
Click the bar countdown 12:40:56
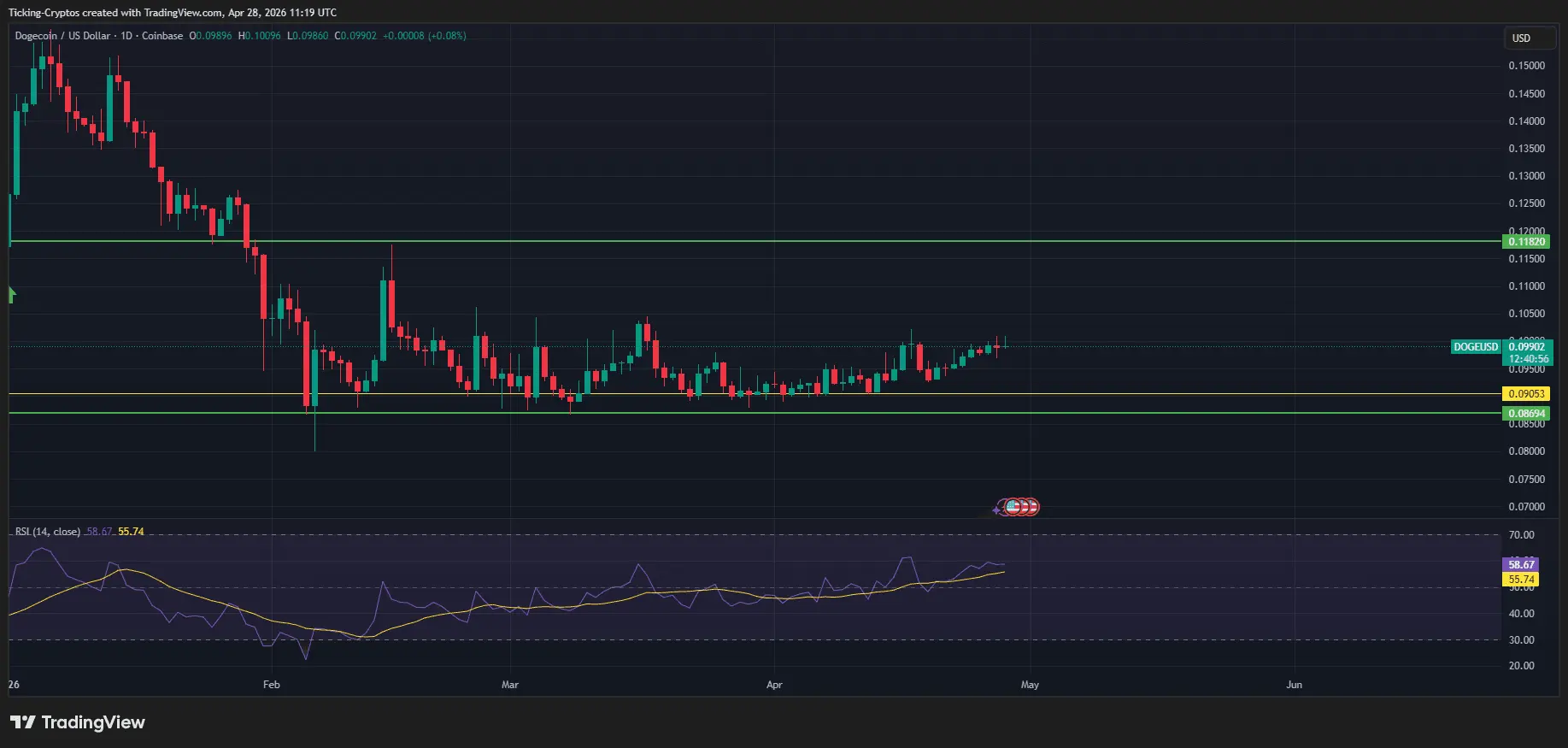[x=1527, y=359]
